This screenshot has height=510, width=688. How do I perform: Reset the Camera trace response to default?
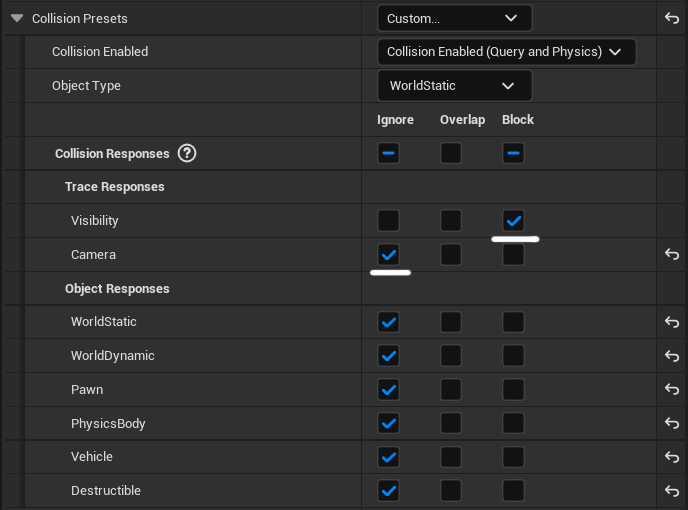click(x=672, y=255)
